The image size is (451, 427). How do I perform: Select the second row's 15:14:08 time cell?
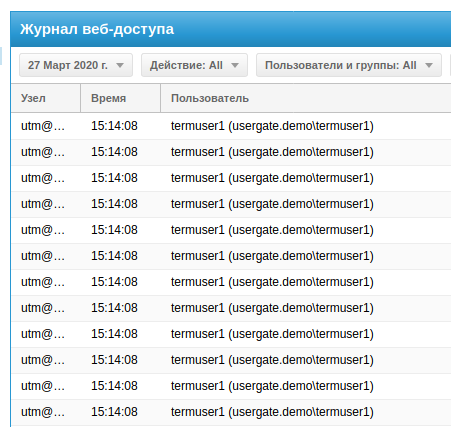point(114,152)
